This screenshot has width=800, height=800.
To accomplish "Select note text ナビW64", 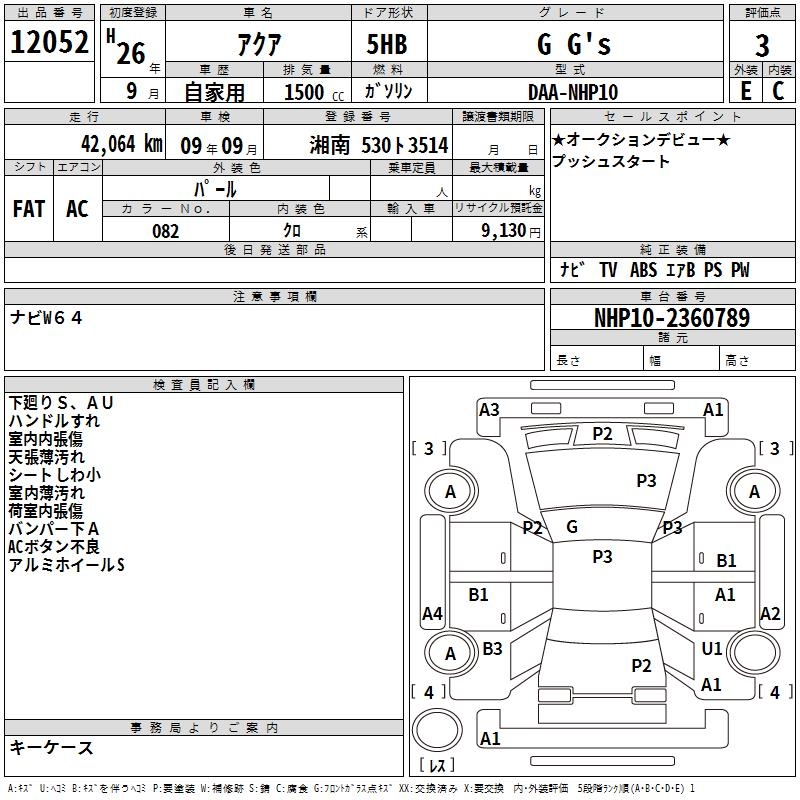I will (46, 318).
